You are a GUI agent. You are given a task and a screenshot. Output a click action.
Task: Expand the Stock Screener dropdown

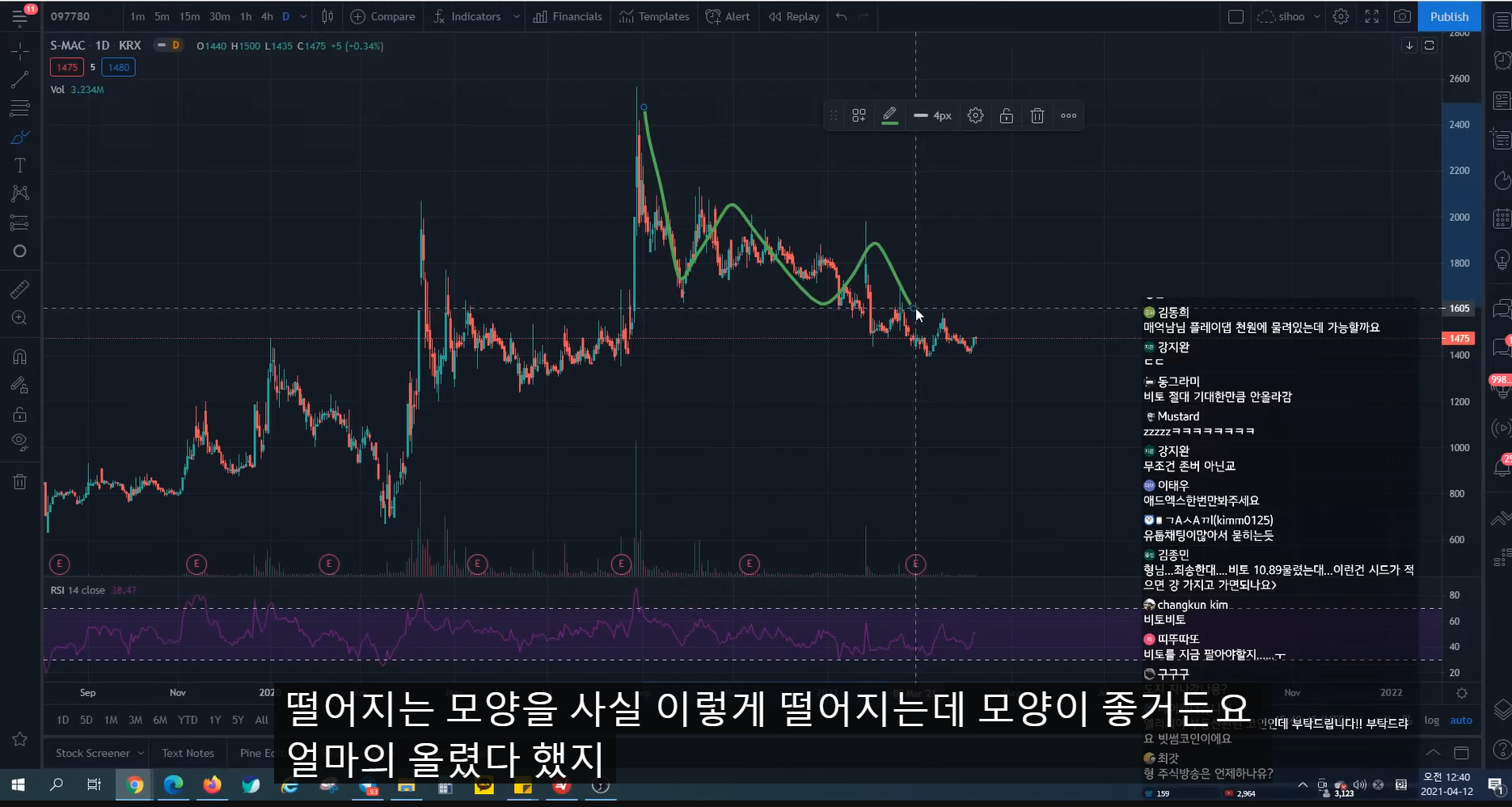(x=141, y=753)
